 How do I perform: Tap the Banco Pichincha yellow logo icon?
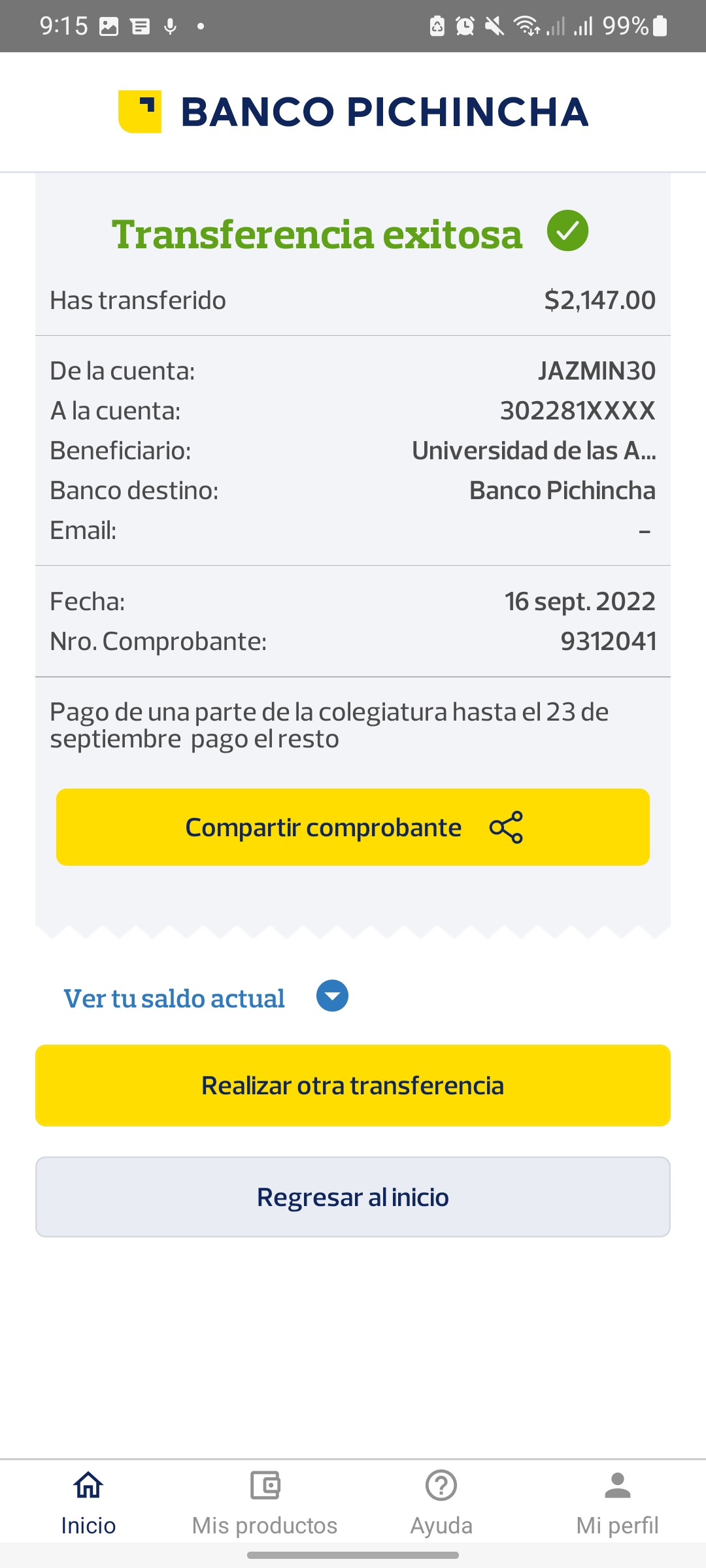(140, 112)
